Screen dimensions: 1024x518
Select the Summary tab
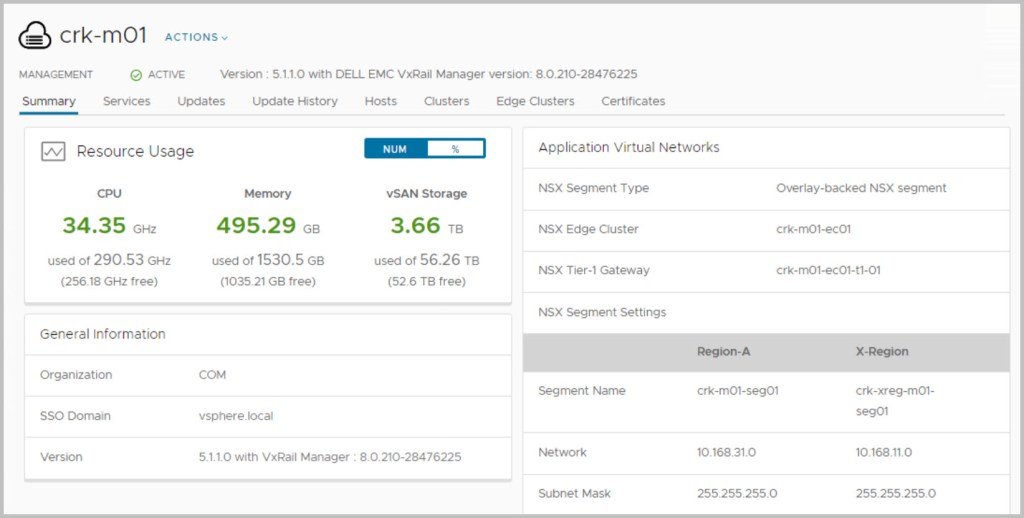48,101
